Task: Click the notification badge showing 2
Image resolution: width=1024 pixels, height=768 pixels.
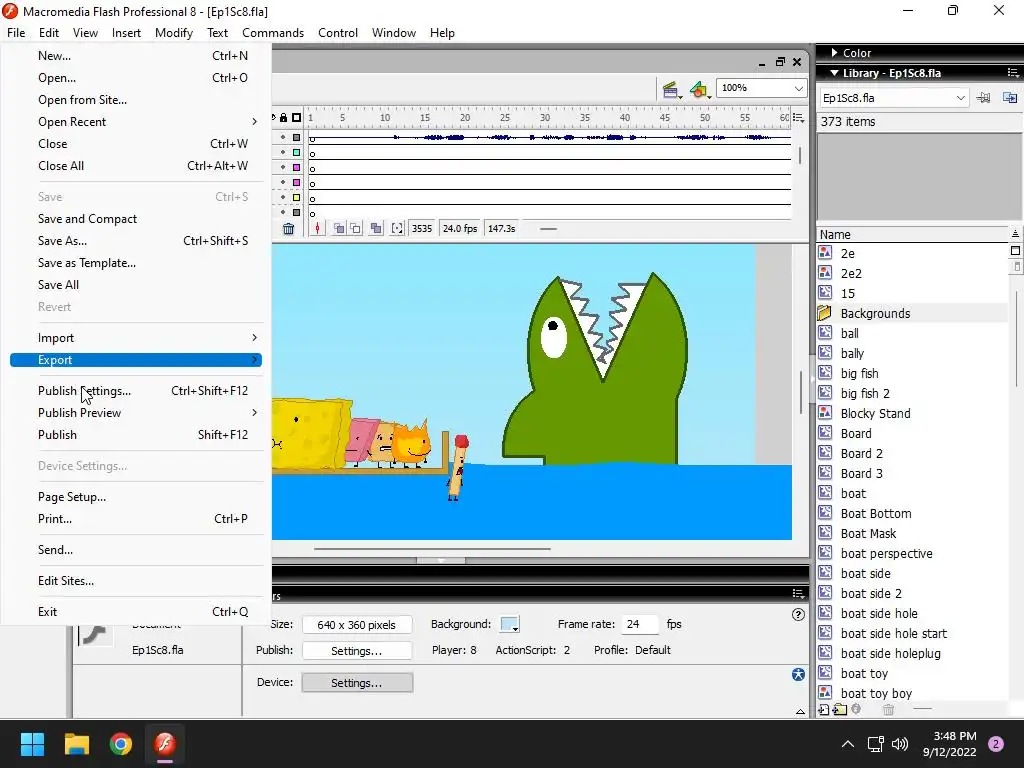Action: [996, 744]
